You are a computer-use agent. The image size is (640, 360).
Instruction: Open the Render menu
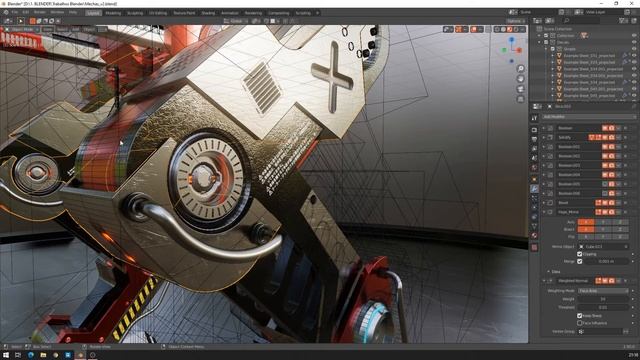coord(40,13)
